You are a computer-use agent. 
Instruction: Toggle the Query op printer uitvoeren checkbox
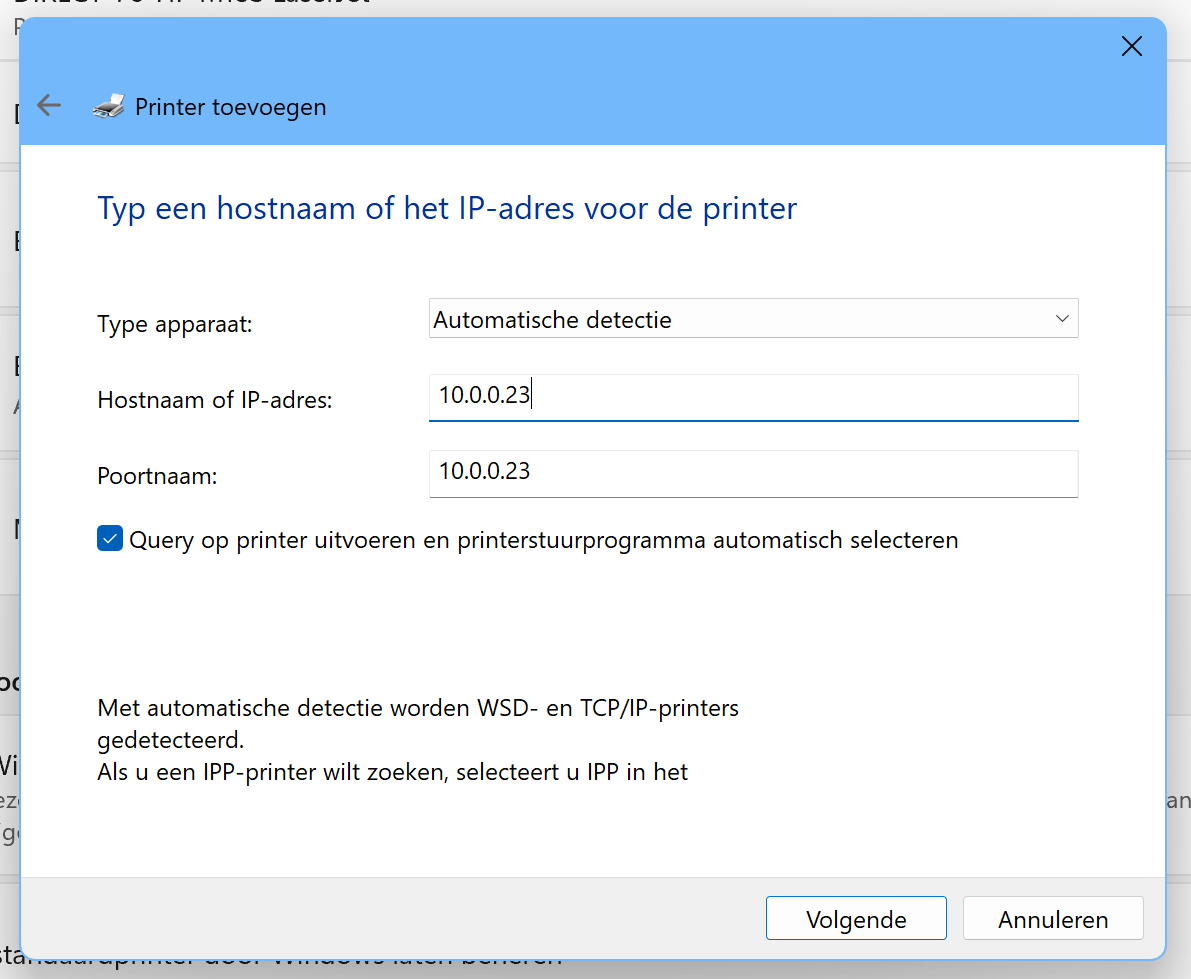110,539
